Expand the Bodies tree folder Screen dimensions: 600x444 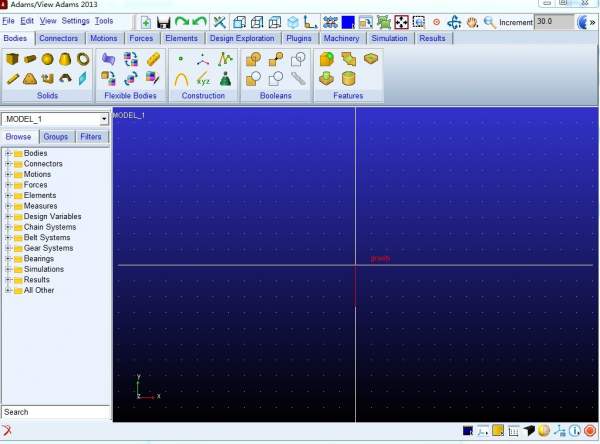pyautogui.click(x=8, y=153)
